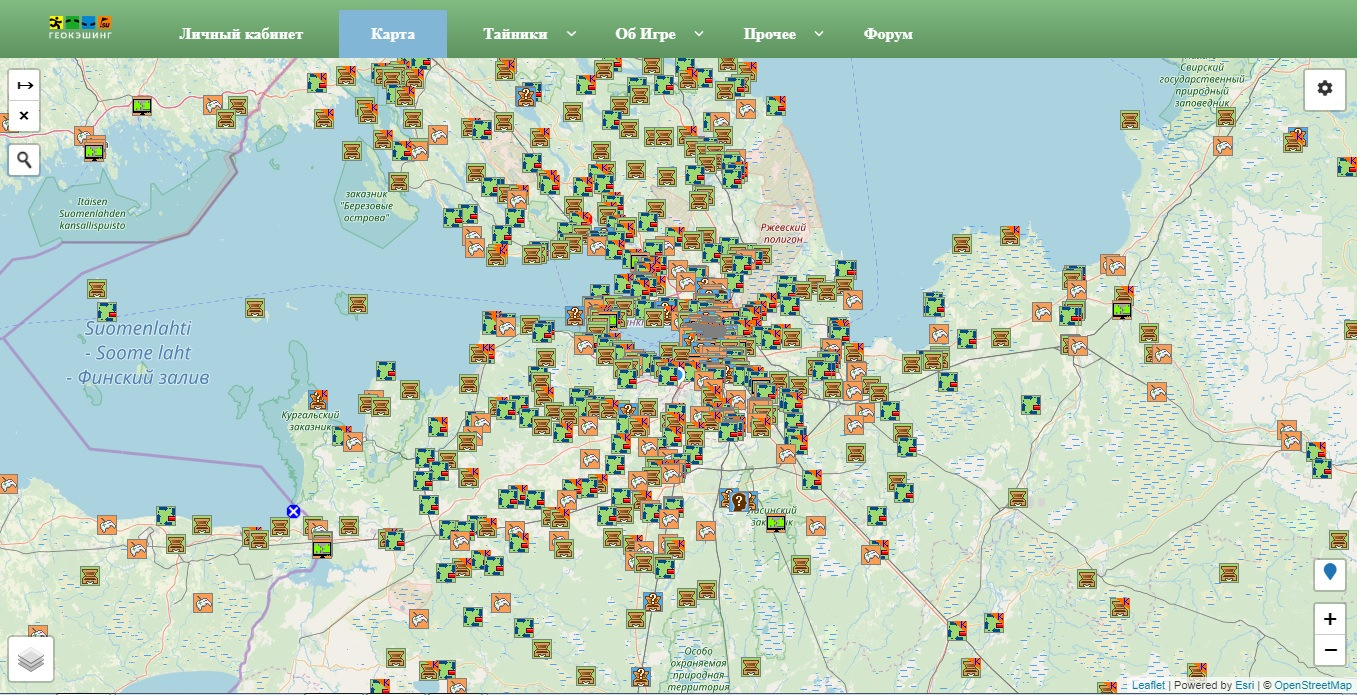Go to the Форум page

tap(888, 34)
